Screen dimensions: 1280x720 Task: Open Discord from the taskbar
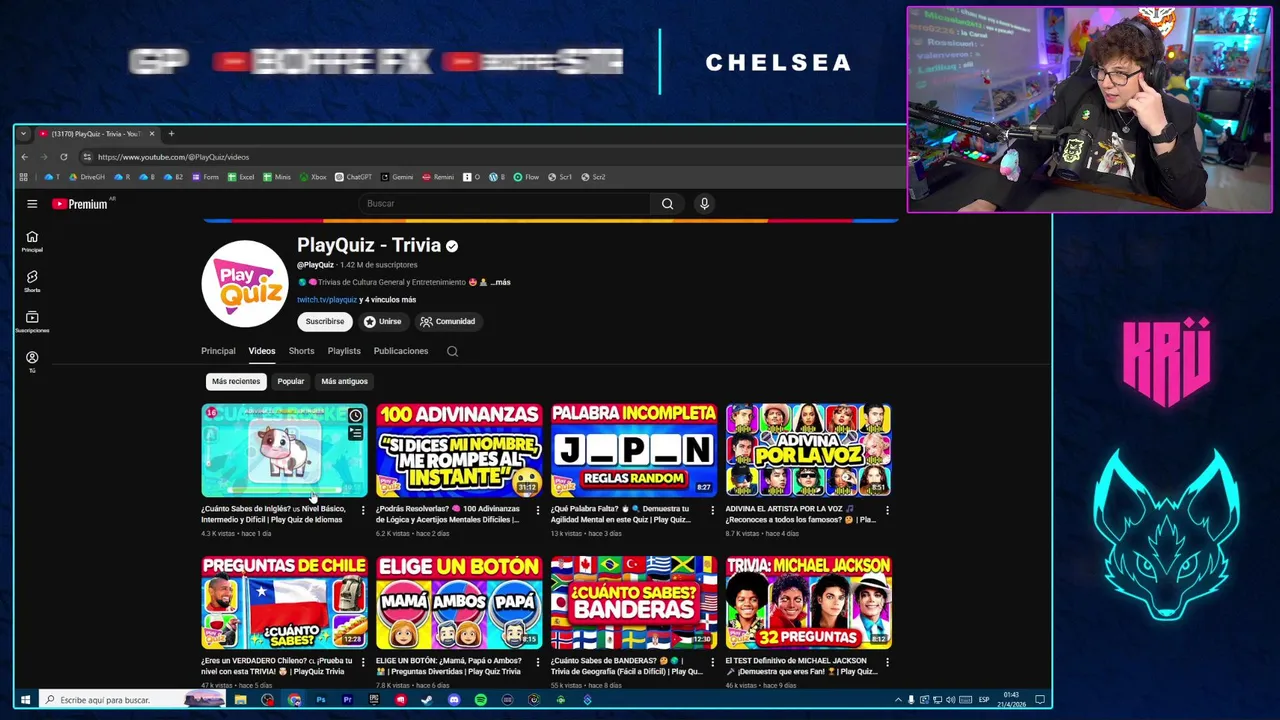pyautogui.click(x=454, y=700)
